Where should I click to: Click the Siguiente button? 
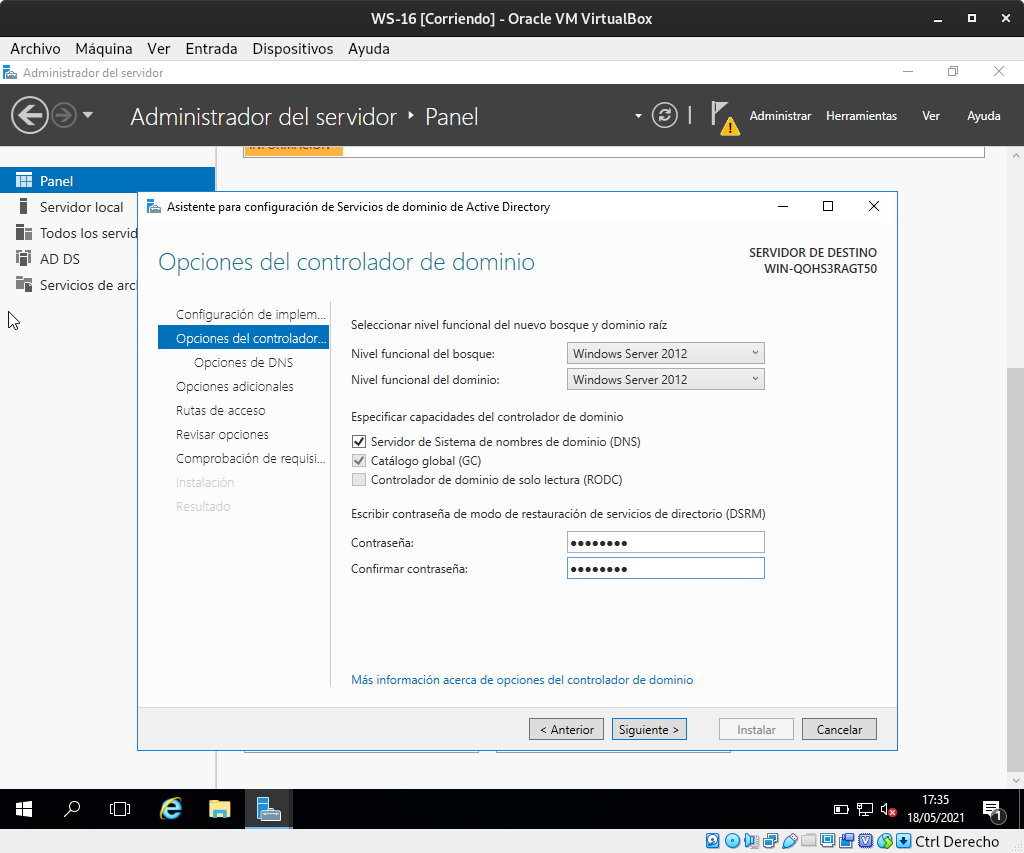pyautogui.click(x=649, y=730)
